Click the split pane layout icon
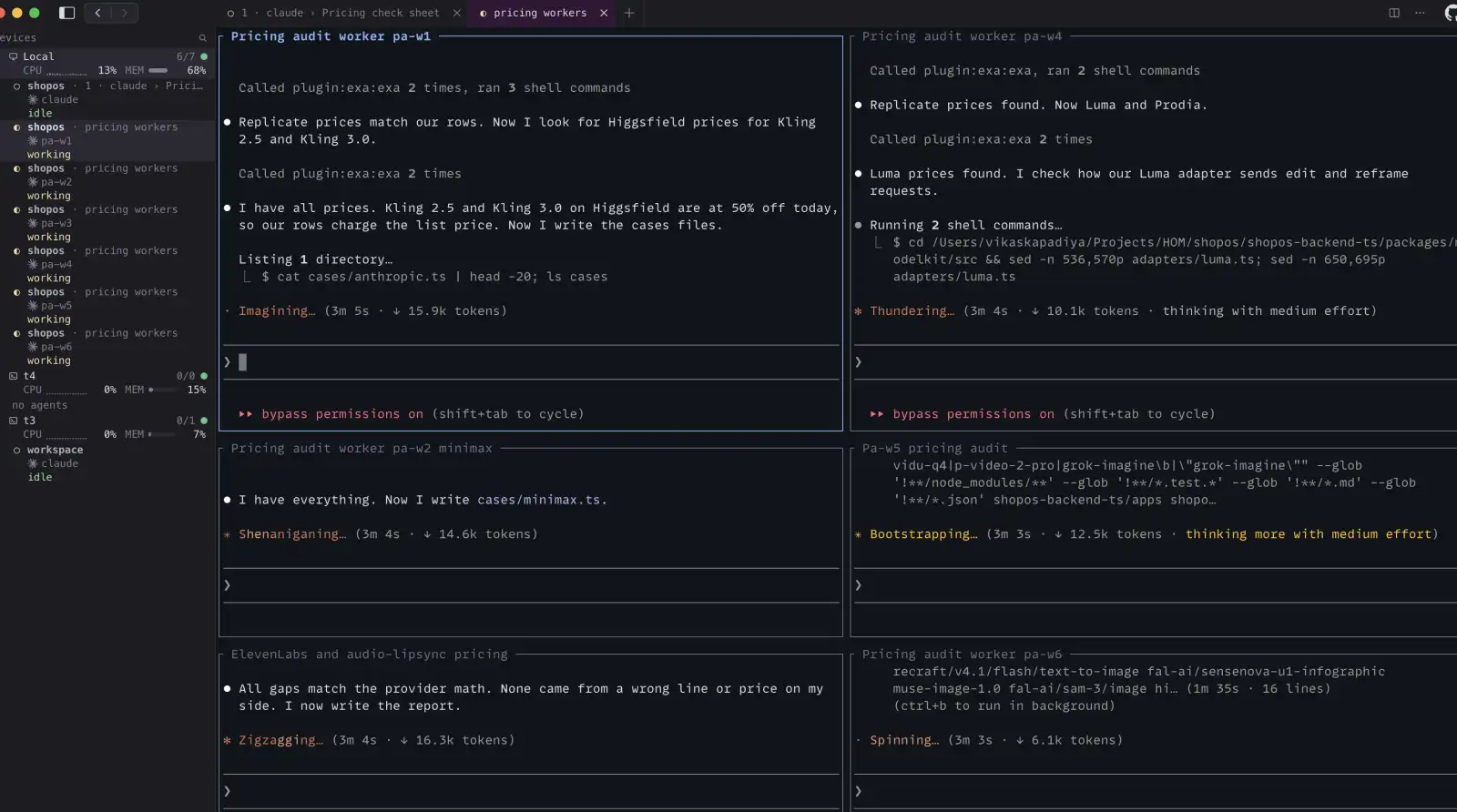The height and width of the screenshot is (812, 1457). [x=1394, y=13]
